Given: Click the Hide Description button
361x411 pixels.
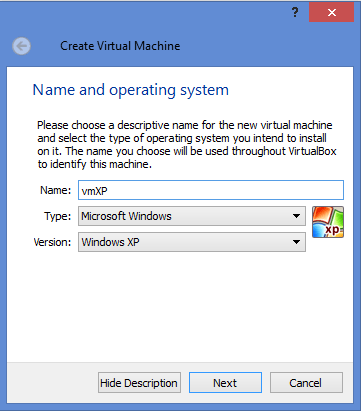Looking at the screenshot, I should (x=139, y=383).
